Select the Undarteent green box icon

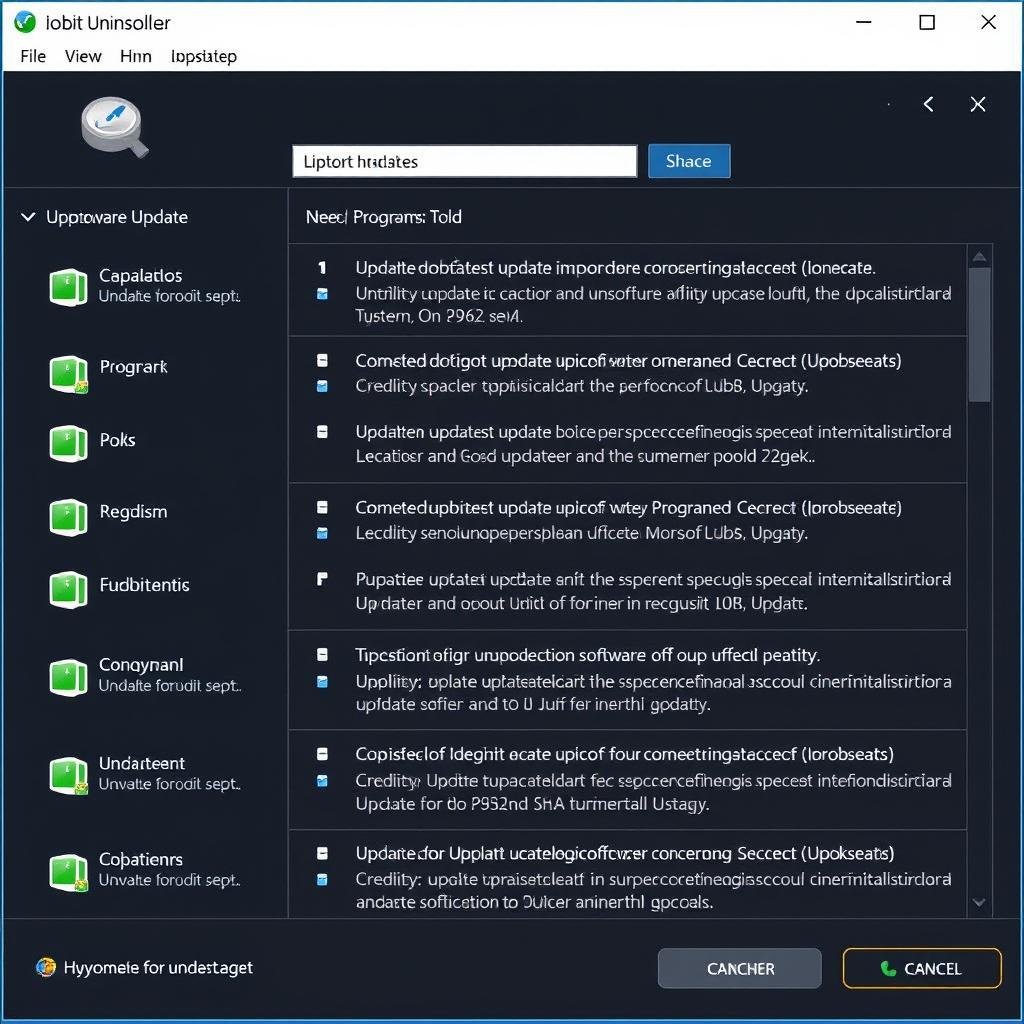[69, 775]
